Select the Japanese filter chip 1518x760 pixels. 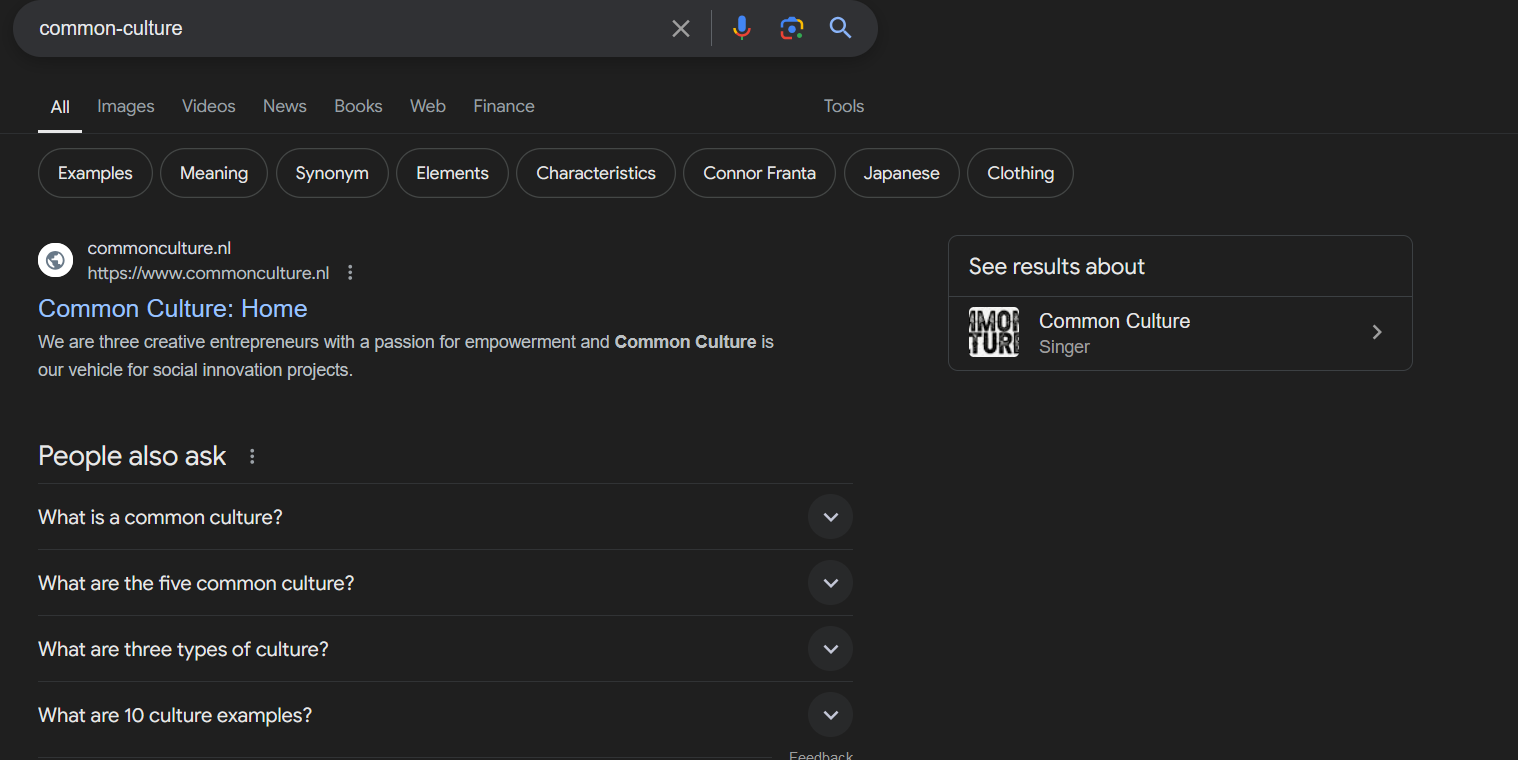902,173
